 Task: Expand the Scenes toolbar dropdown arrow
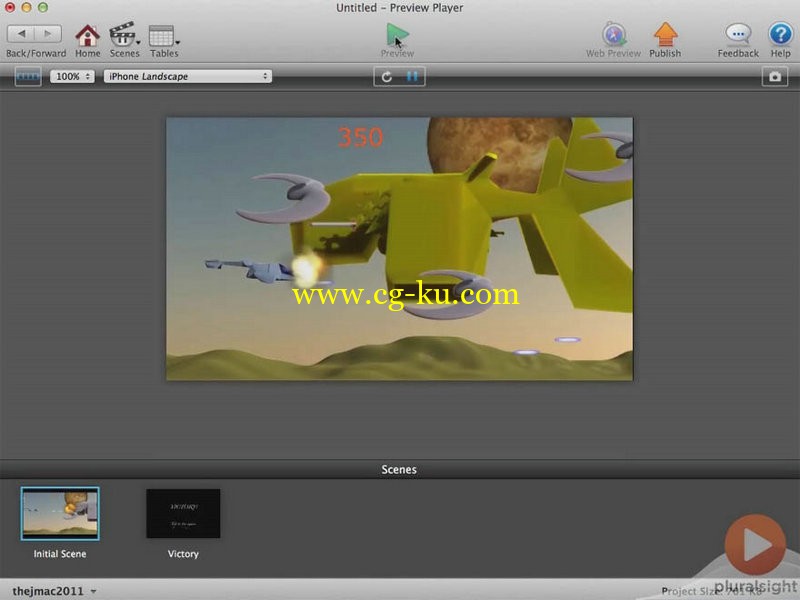[x=138, y=43]
